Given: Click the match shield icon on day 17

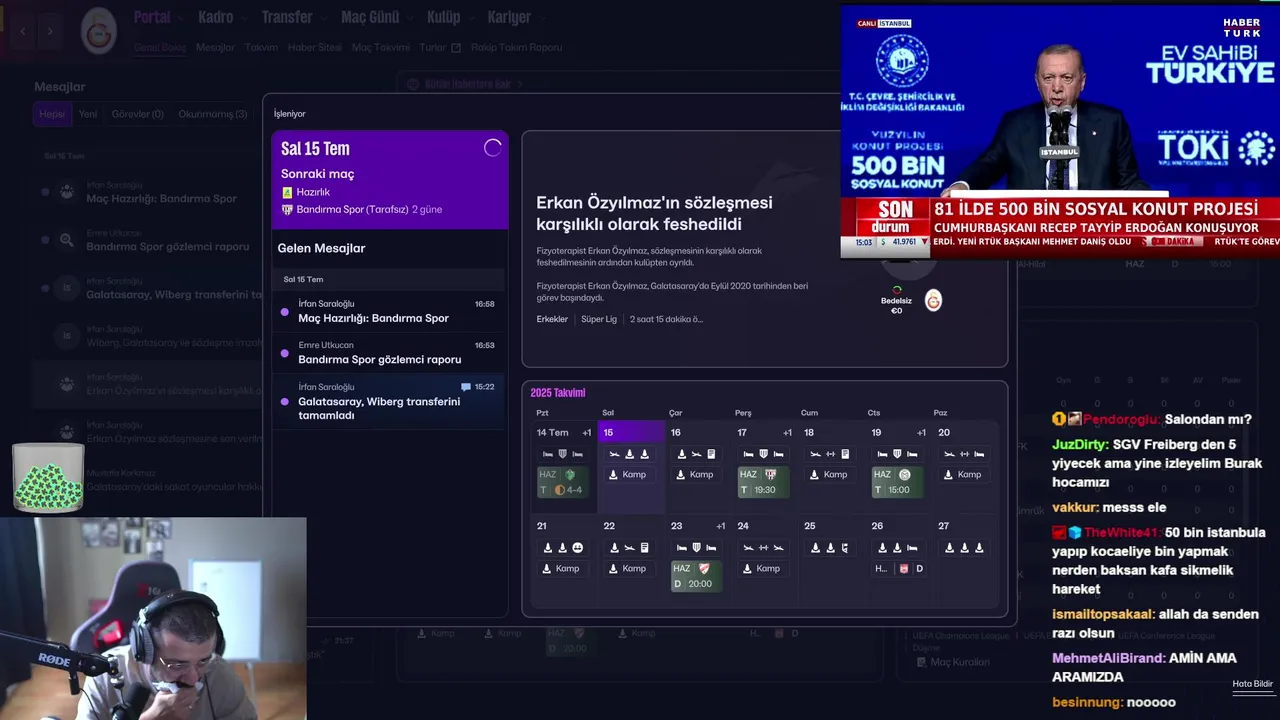Looking at the screenshot, I should [763, 454].
